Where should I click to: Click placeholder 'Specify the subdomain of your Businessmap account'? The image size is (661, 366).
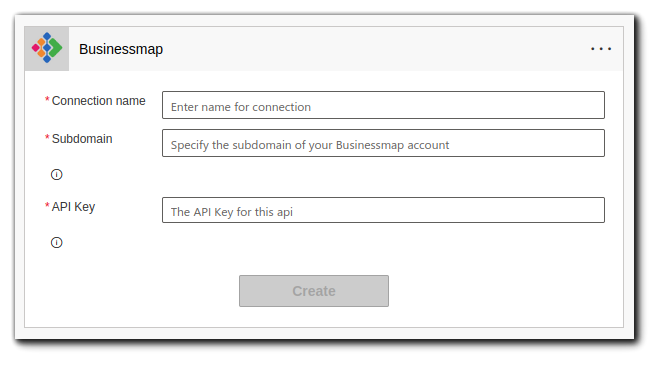[310, 145]
